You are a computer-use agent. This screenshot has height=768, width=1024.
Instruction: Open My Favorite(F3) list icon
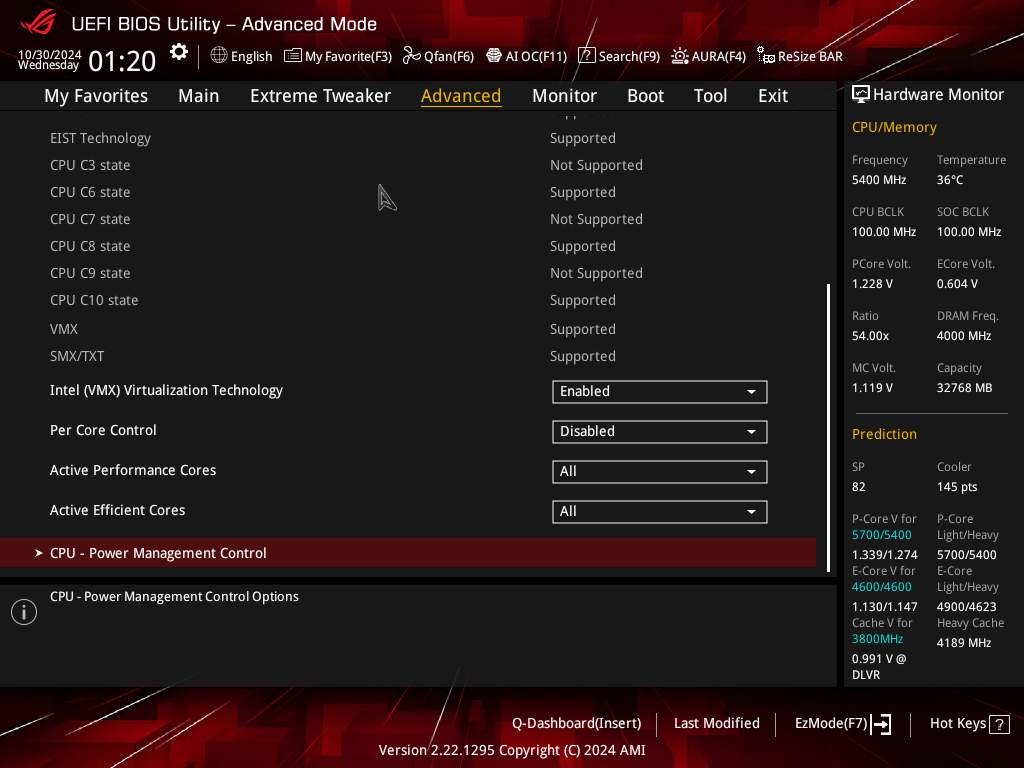(293, 56)
